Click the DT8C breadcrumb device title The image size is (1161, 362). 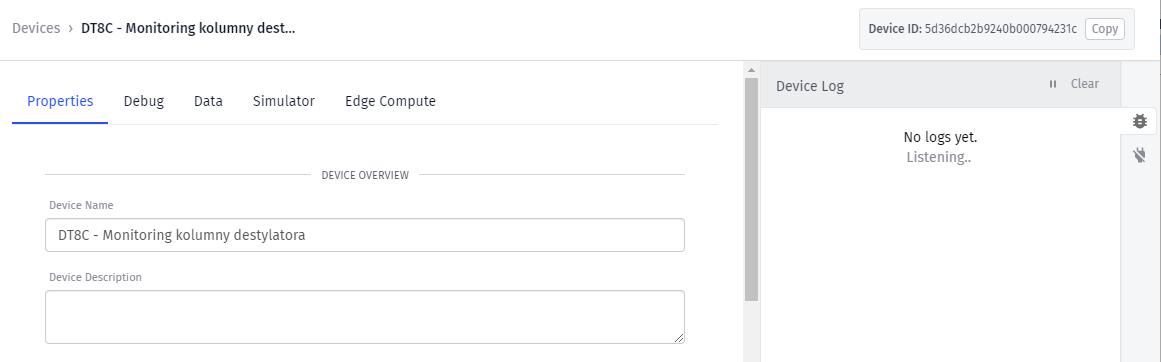click(x=188, y=29)
